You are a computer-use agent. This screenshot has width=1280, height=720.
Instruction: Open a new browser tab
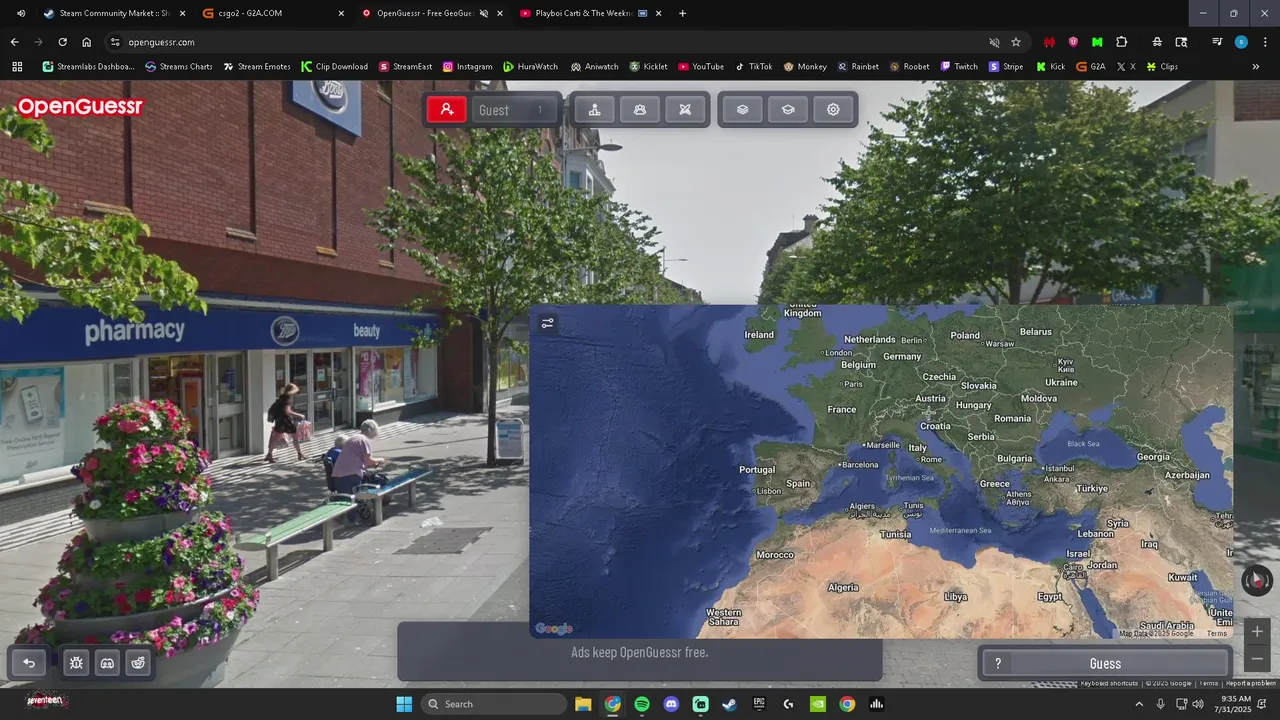click(683, 13)
